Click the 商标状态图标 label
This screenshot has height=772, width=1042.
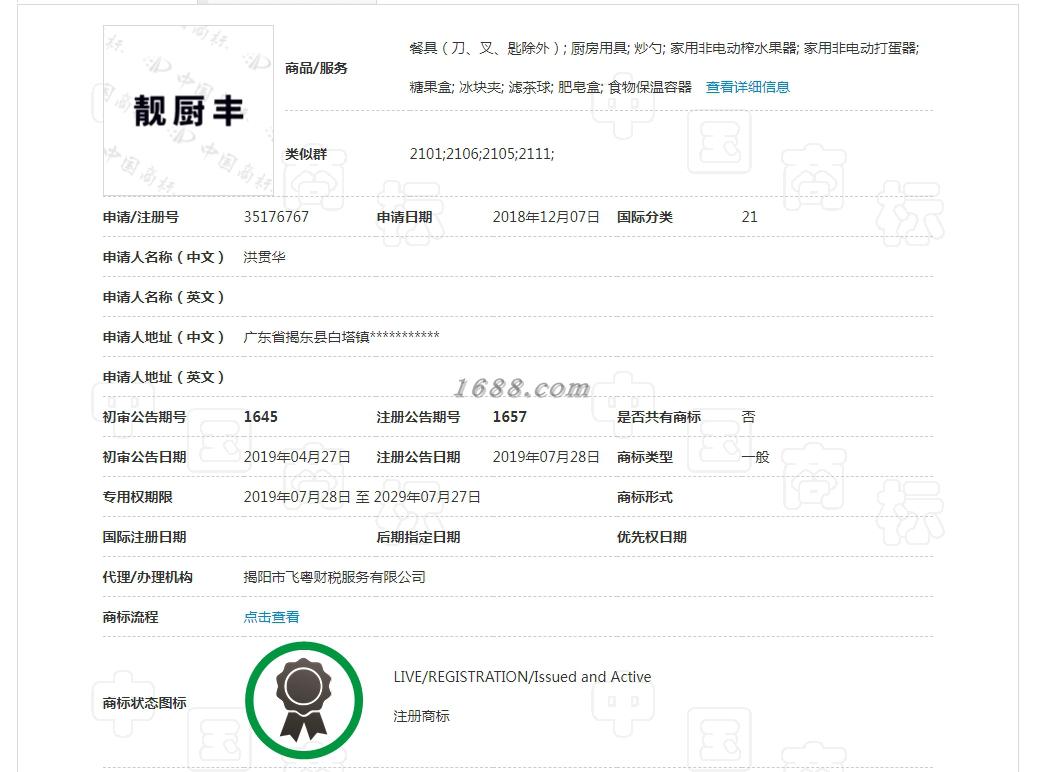(144, 703)
